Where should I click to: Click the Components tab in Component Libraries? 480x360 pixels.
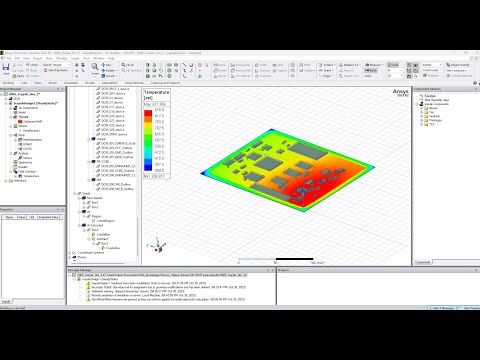pyautogui.click(x=423, y=263)
